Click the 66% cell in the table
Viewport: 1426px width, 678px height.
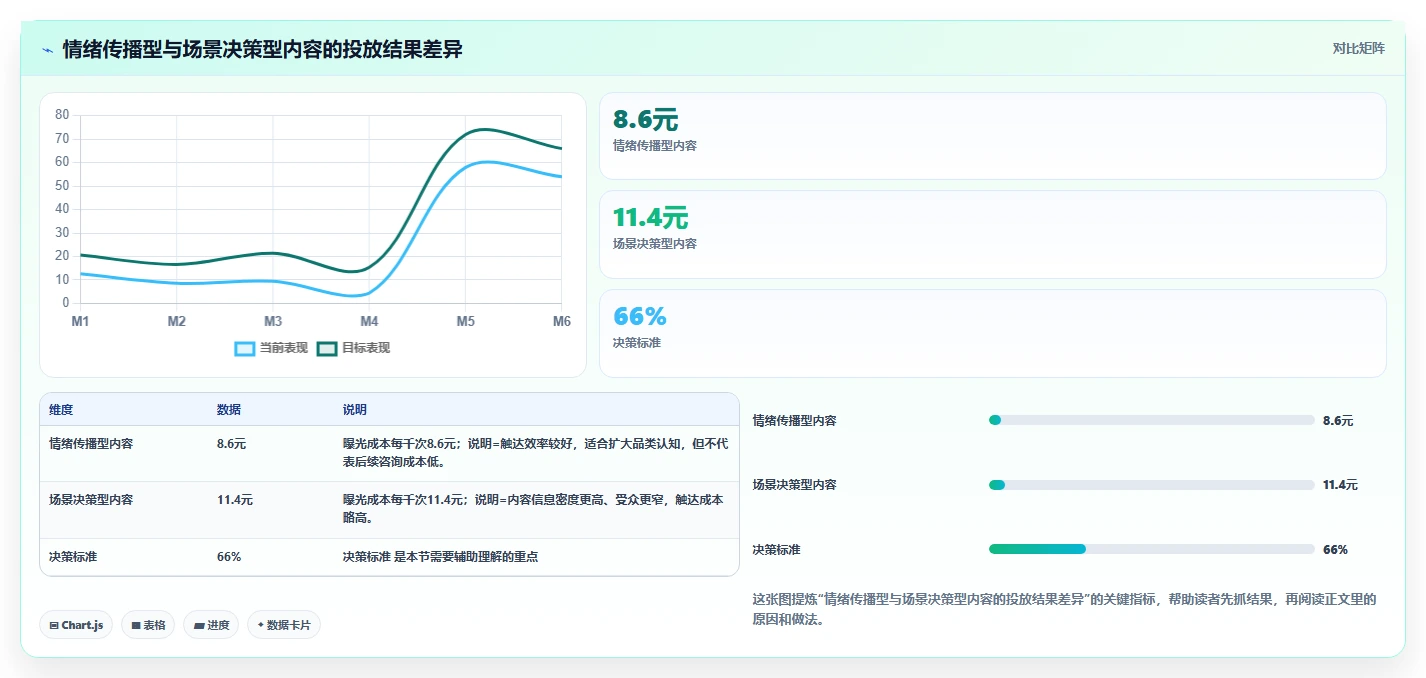coord(229,556)
